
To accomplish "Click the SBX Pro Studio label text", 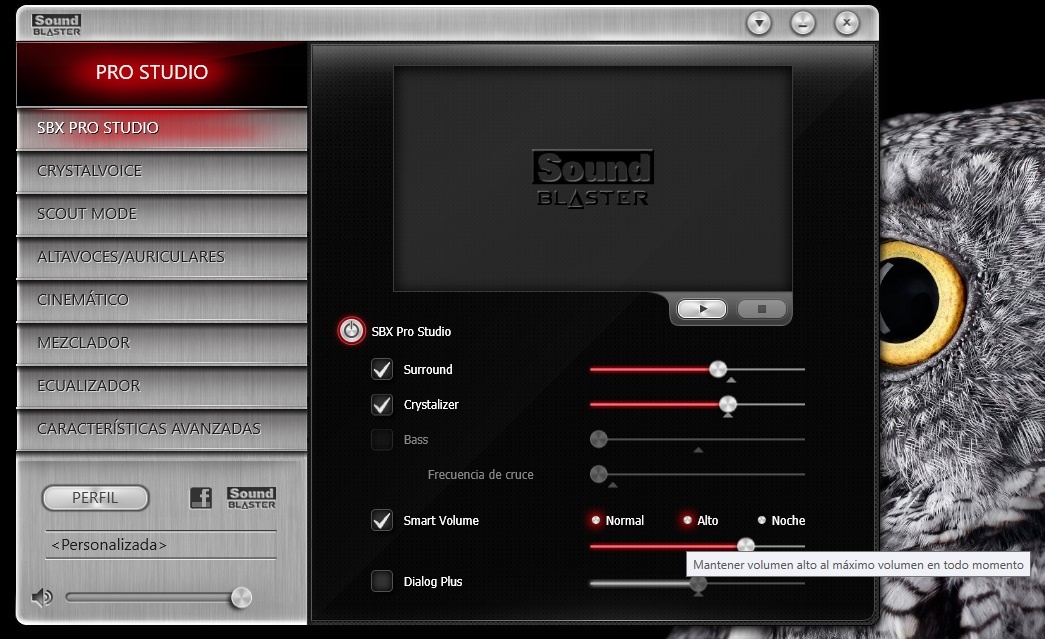I will click(x=411, y=331).
